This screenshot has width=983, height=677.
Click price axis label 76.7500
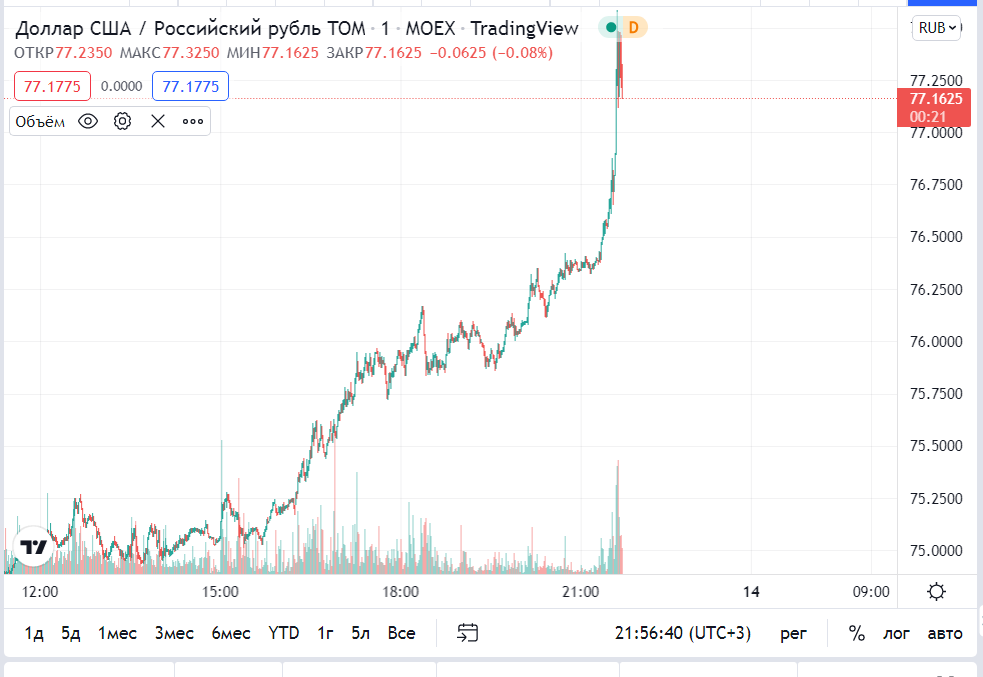(936, 185)
